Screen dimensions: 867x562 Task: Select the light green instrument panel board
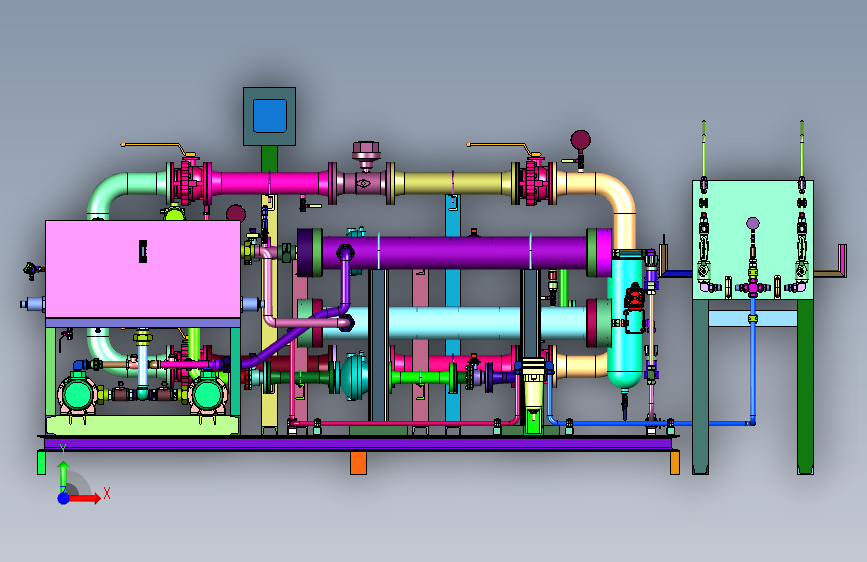coord(753,240)
